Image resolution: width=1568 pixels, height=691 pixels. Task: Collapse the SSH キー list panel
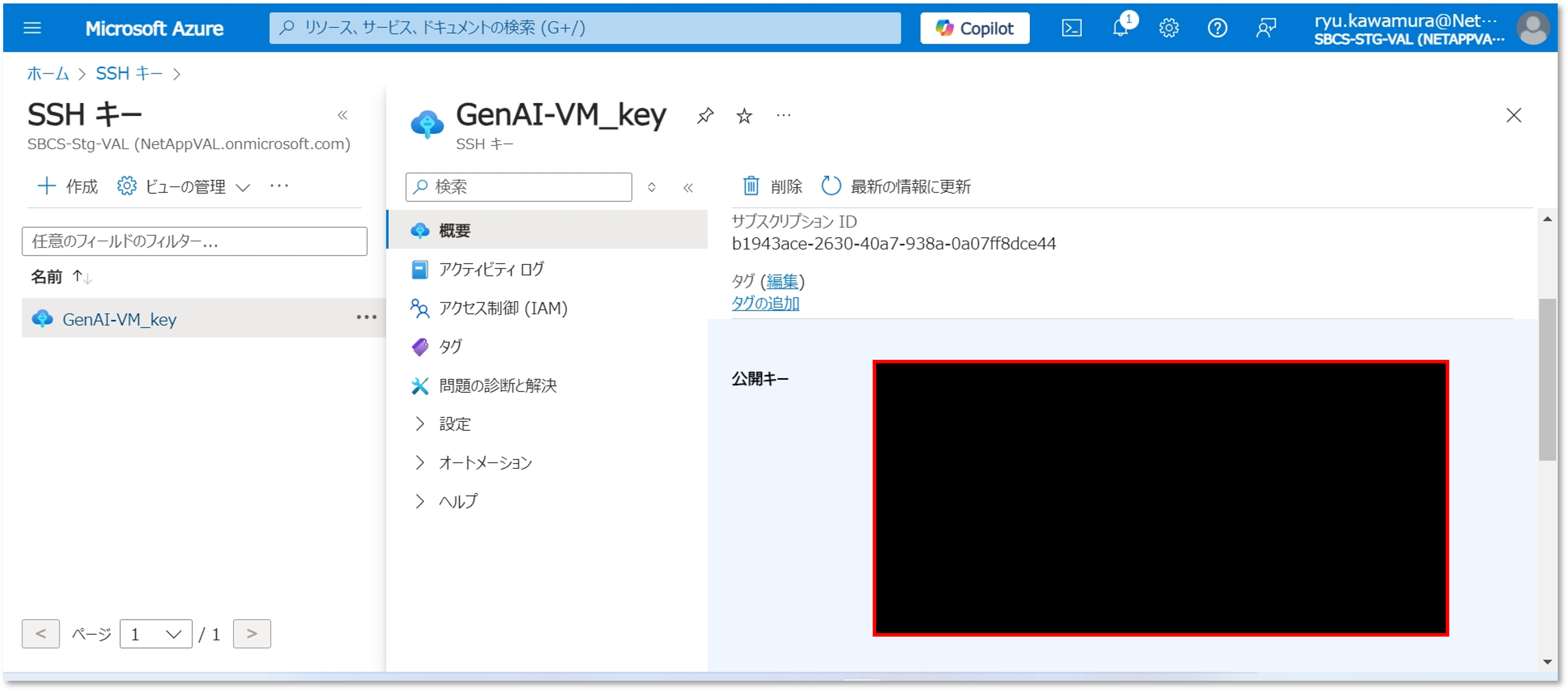pyautogui.click(x=343, y=115)
